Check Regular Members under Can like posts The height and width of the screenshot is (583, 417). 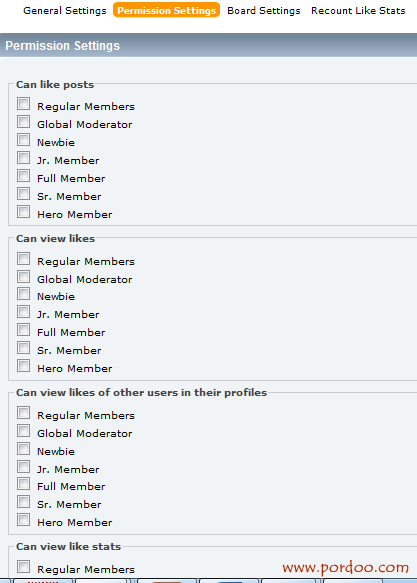point(23,104)
